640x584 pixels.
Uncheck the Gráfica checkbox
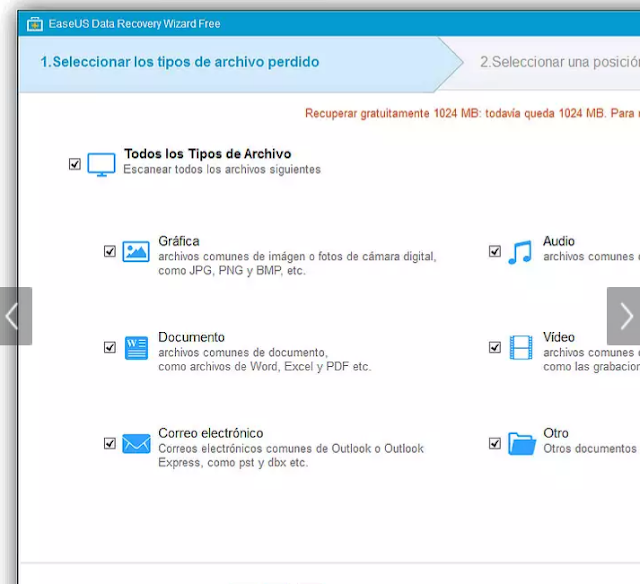click(110, 251)
